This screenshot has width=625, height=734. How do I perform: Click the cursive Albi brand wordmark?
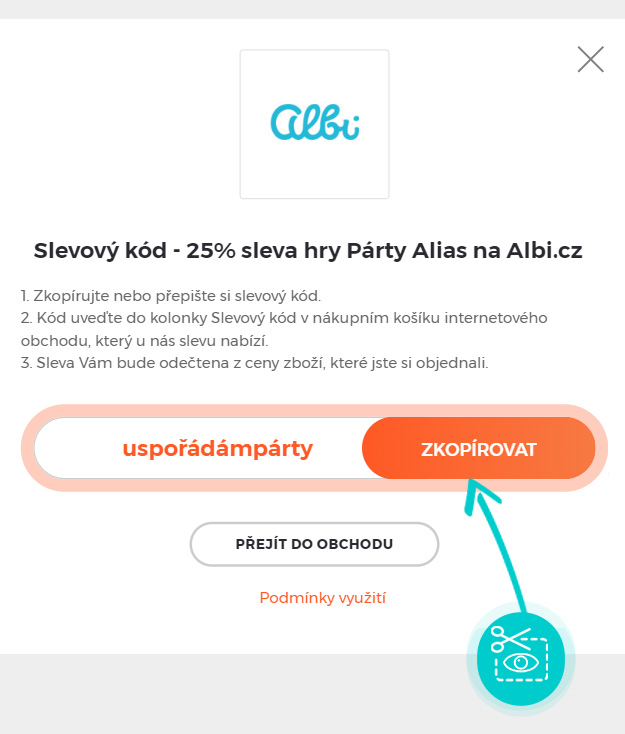coord(315,122)
